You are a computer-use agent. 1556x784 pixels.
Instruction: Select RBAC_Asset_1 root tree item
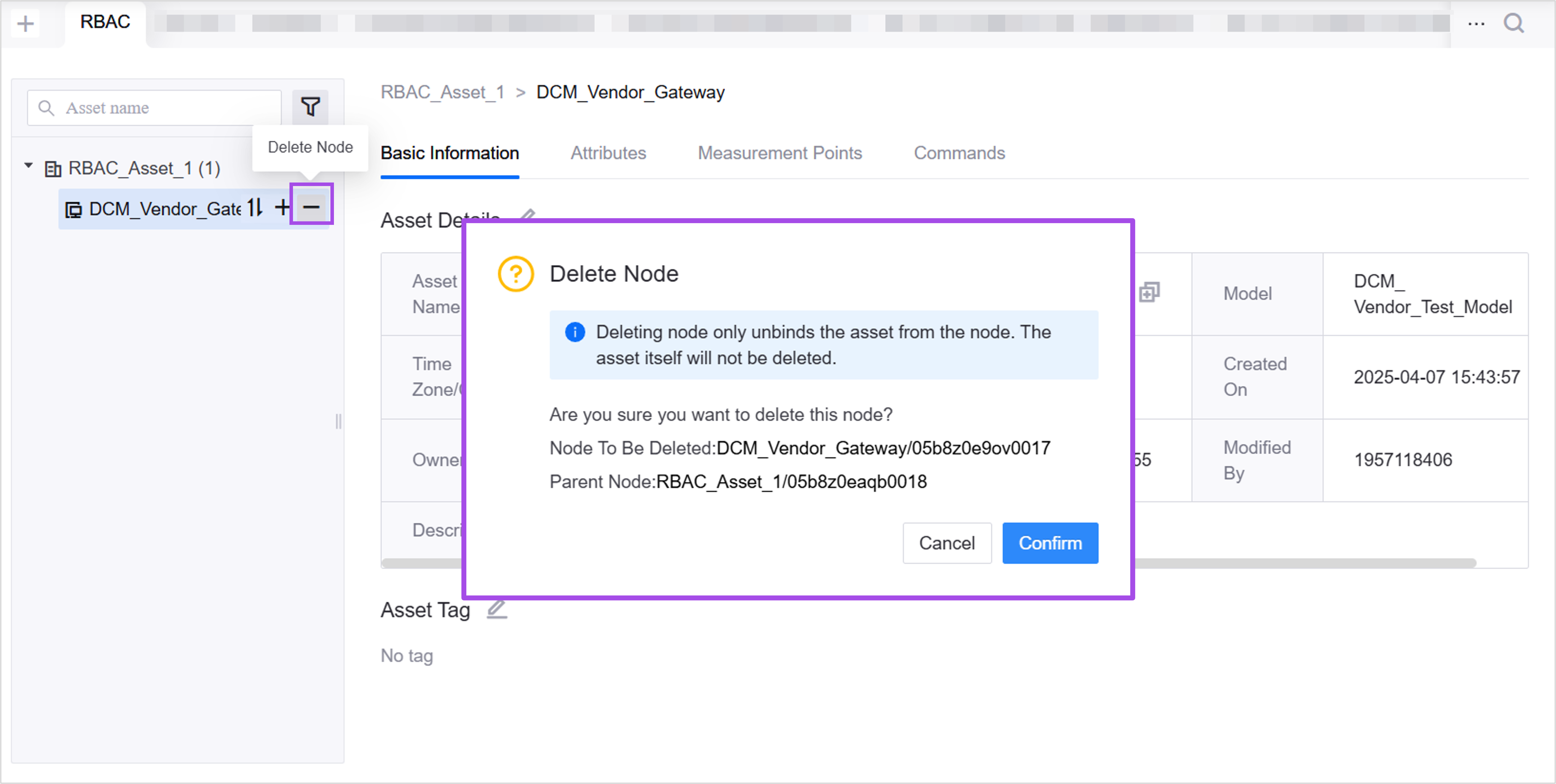click(x=144, y=168)
